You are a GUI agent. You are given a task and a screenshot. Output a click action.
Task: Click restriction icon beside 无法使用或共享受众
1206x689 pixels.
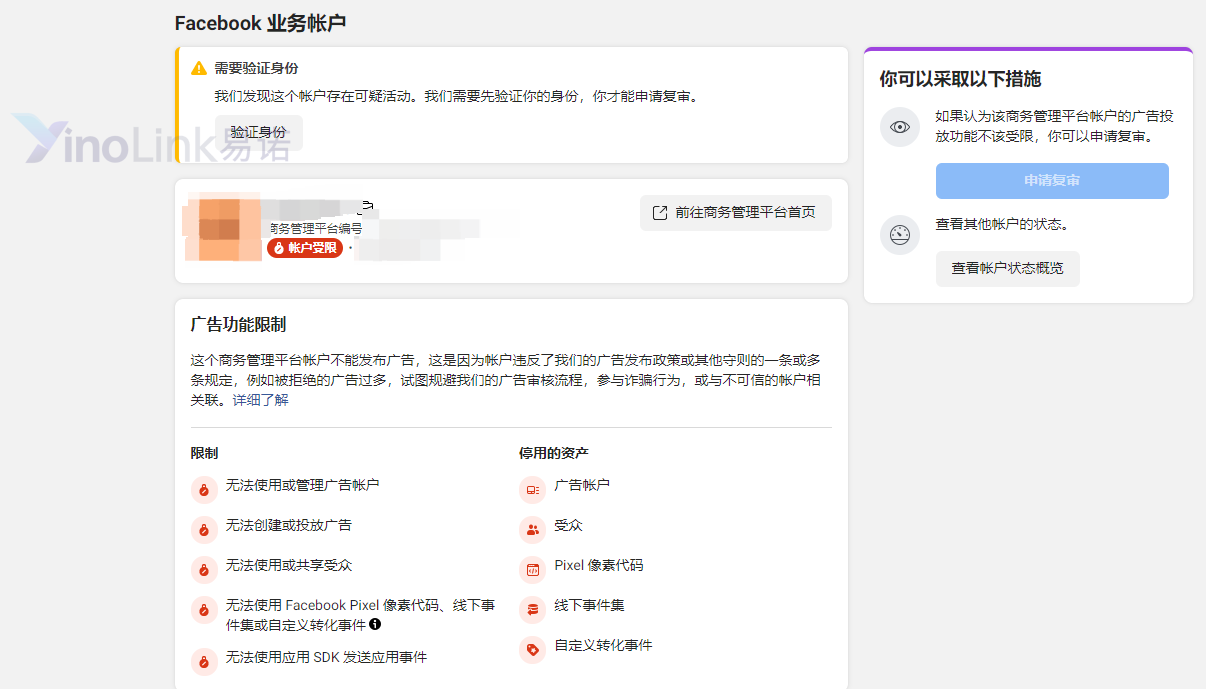point(204,570)
